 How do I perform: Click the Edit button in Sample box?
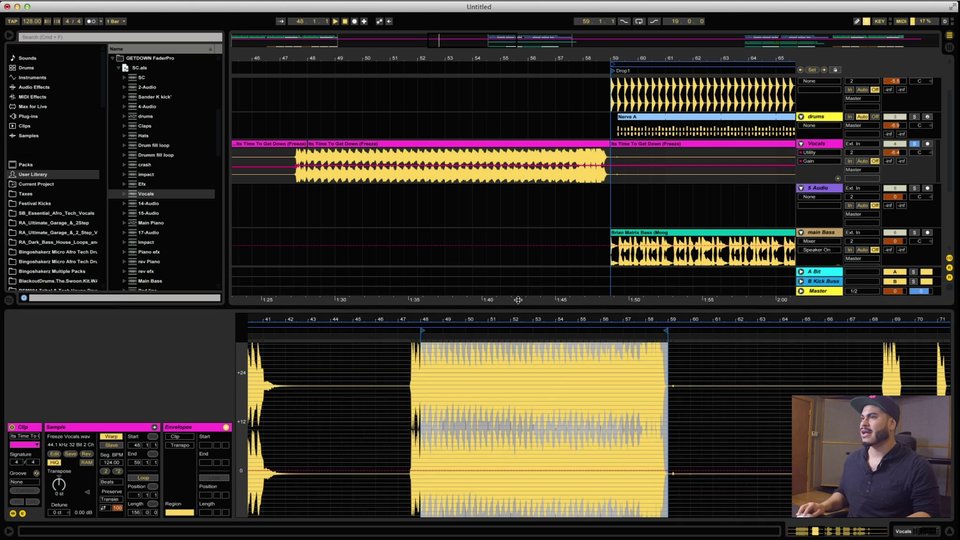[54, 454]
